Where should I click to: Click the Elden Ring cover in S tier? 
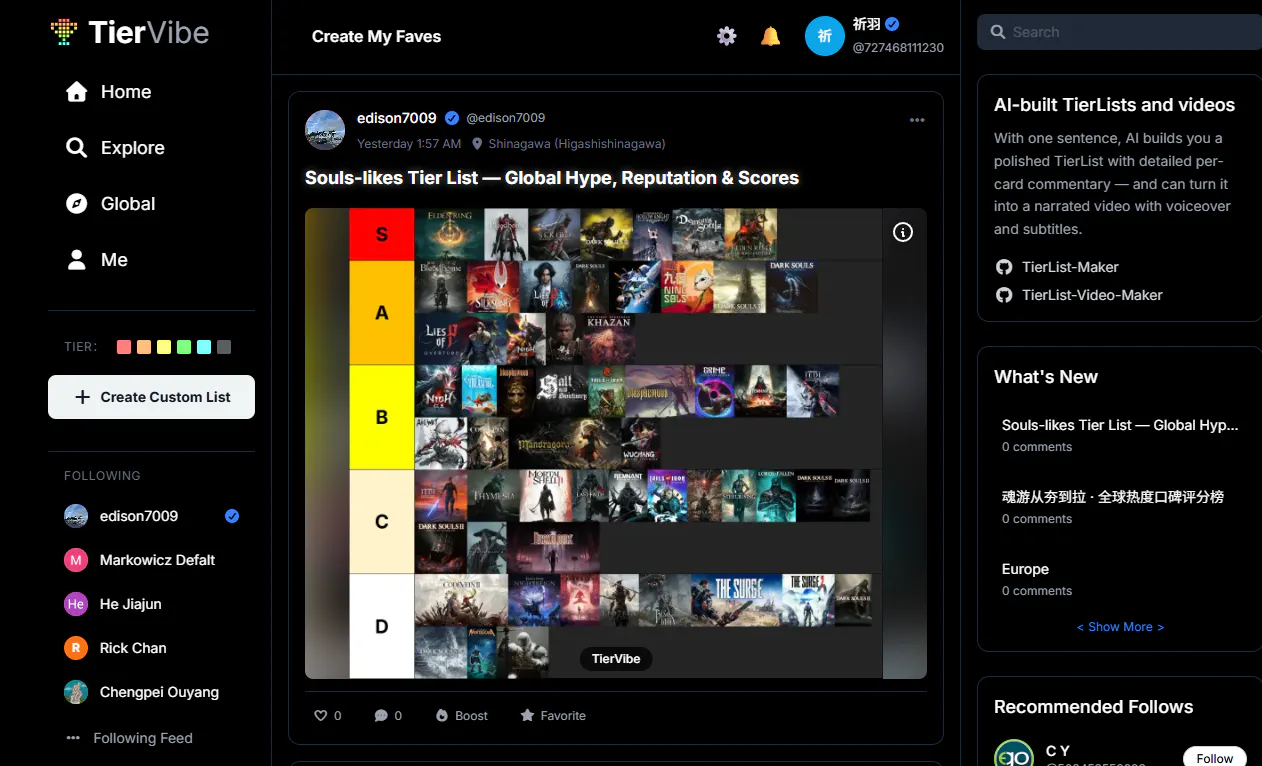tap(449, 235)
